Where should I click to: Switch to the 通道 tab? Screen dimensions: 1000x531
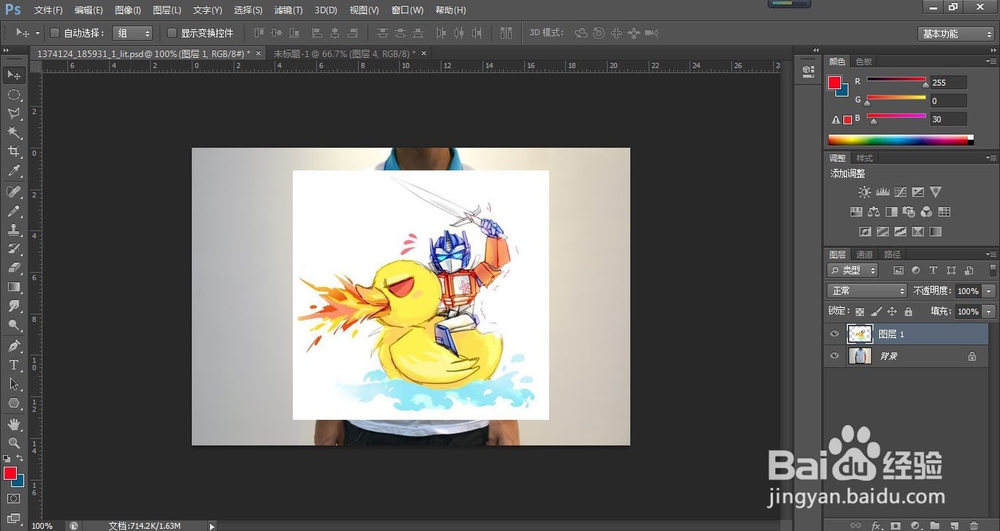[x=864, y=254]
